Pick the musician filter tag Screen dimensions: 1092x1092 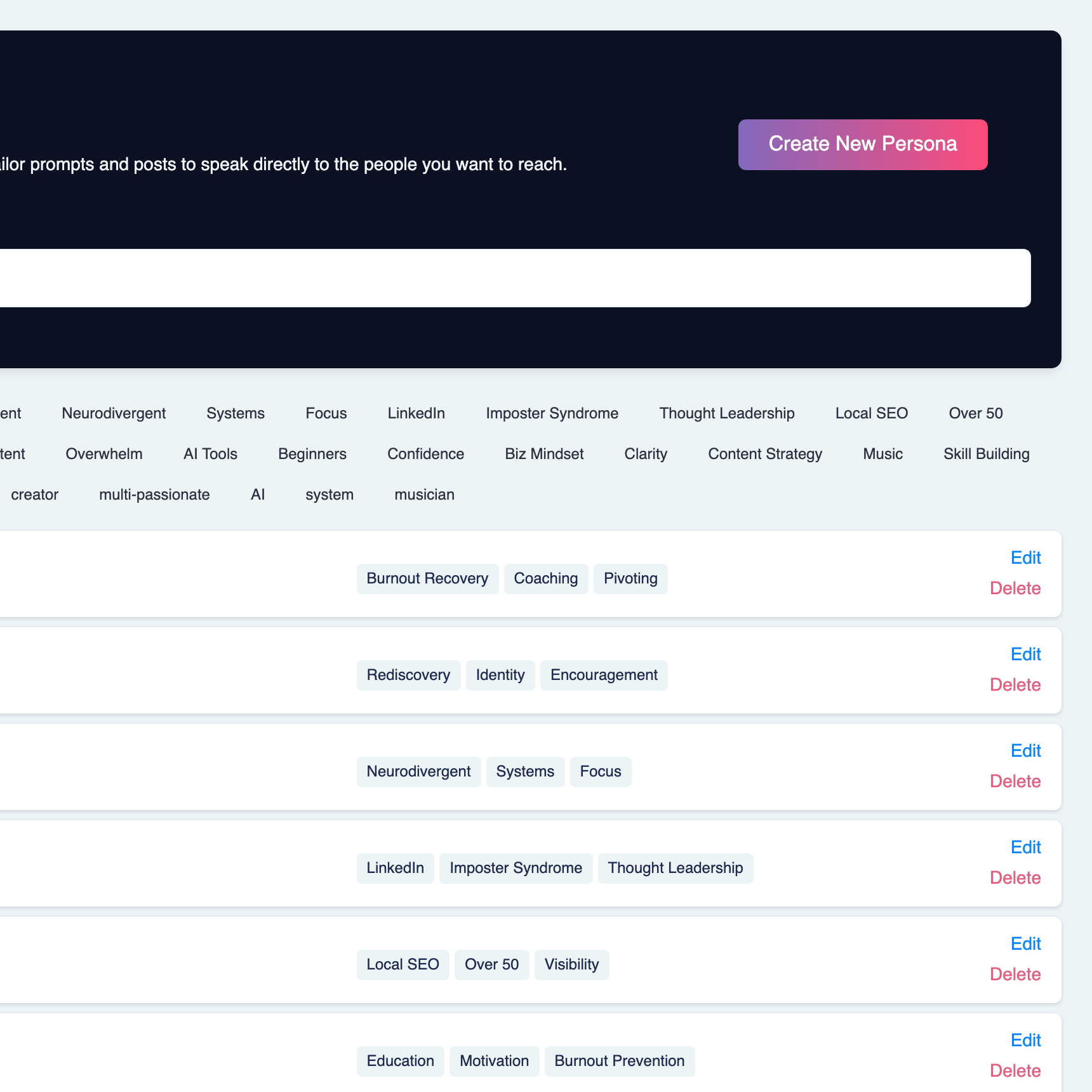[424, 495]
